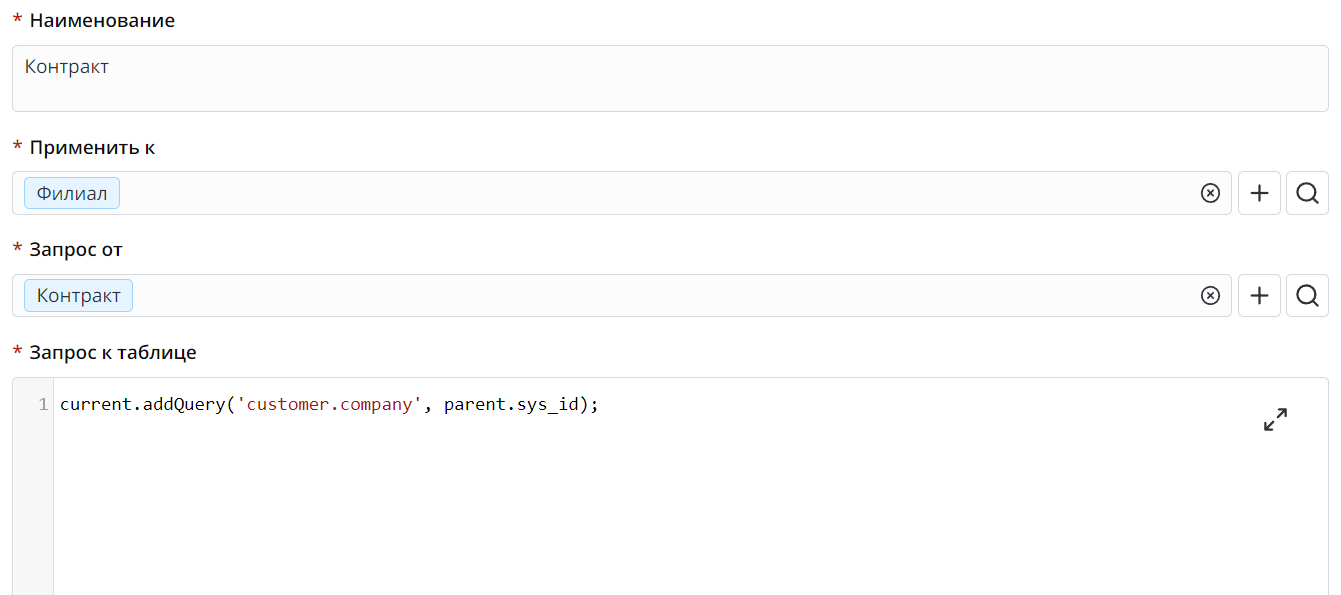The width and height of the screenshot is (1341, 595).
Task: Click empty area of Запрос от field
Action: pyautogui.click(x=650, y=296)
